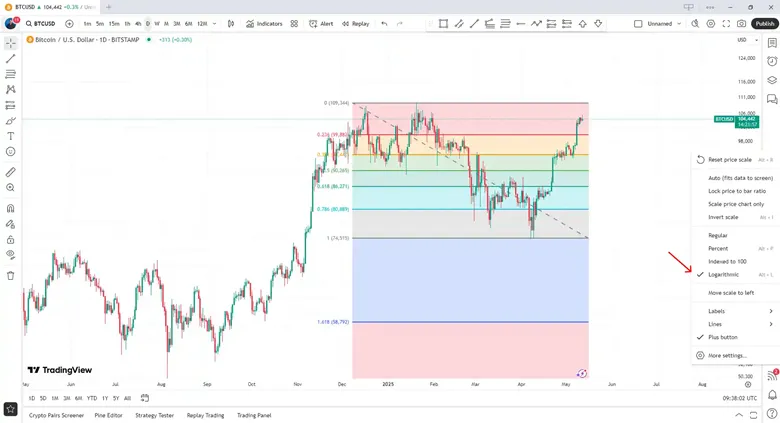Maximize the bottom panel
780x423 pixels.
click(753, 415)
